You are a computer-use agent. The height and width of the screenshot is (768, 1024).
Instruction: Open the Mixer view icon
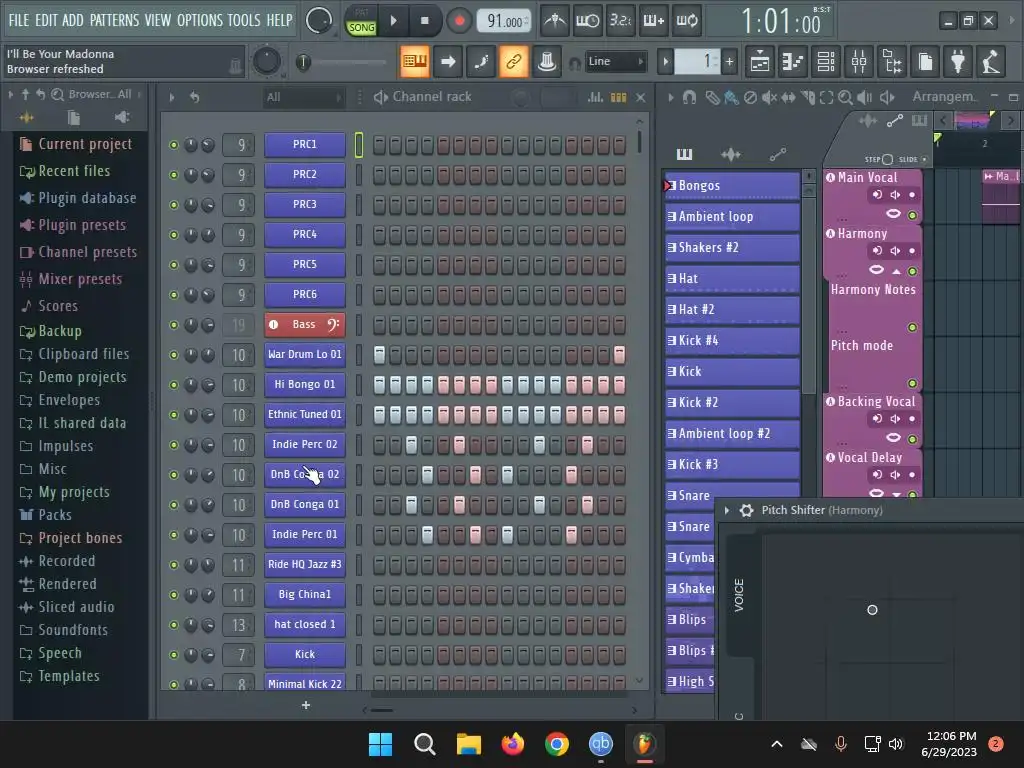859,62
